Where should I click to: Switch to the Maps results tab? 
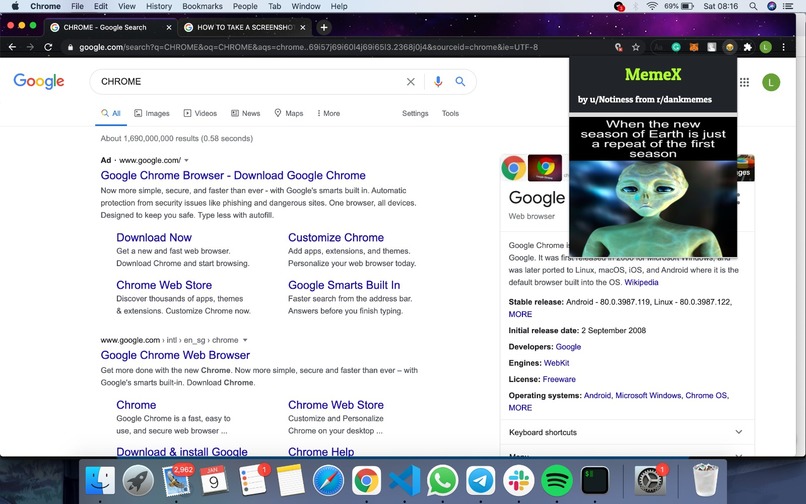(288, 113)
